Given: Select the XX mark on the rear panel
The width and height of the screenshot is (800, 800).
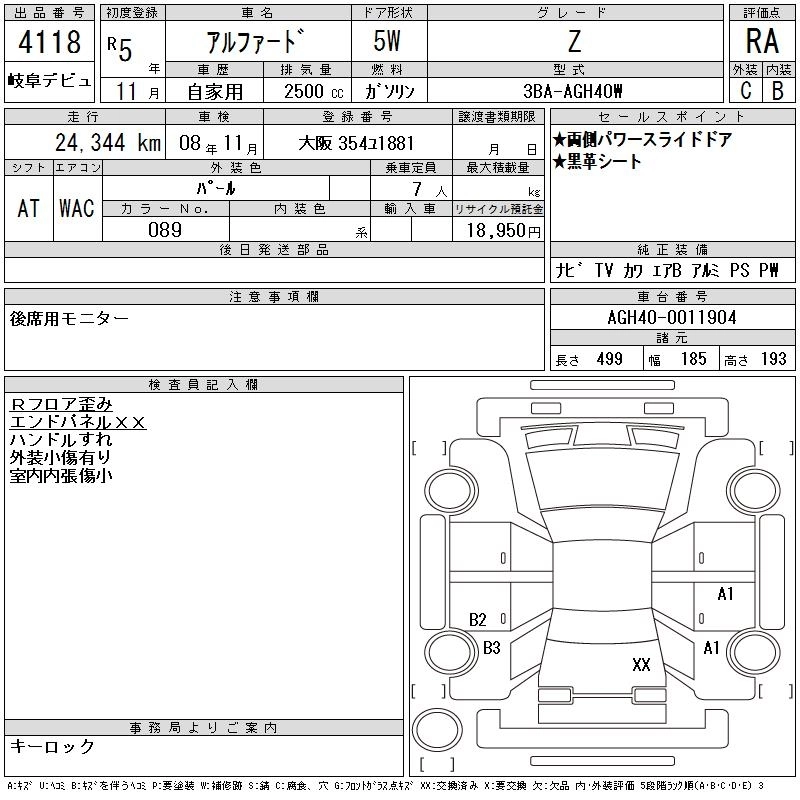Looking at the screenshot, I should point(641,665).
